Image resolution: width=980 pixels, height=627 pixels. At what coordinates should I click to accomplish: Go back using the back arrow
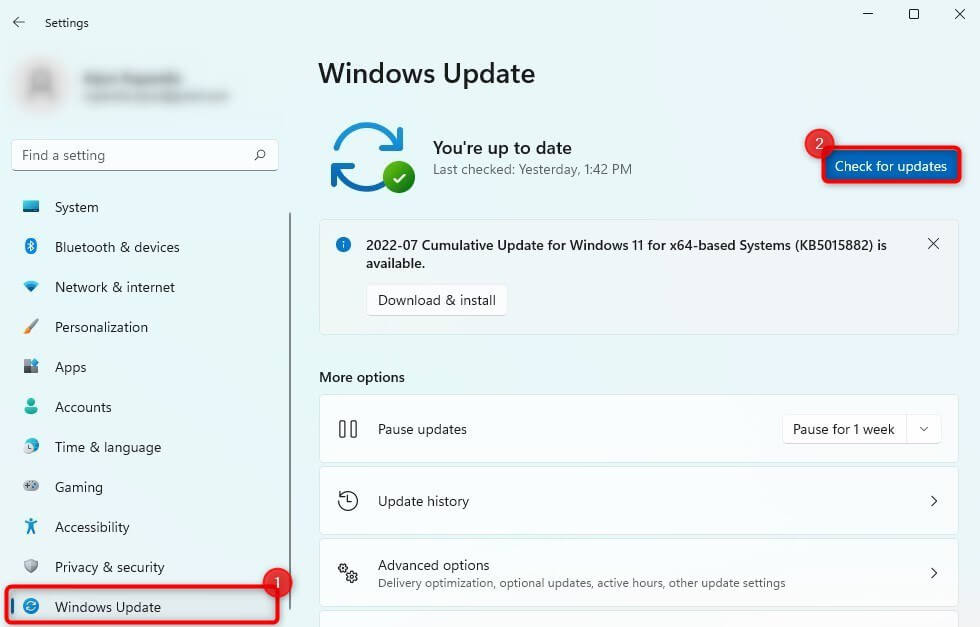pyautogui.click(x=19, y=23)
